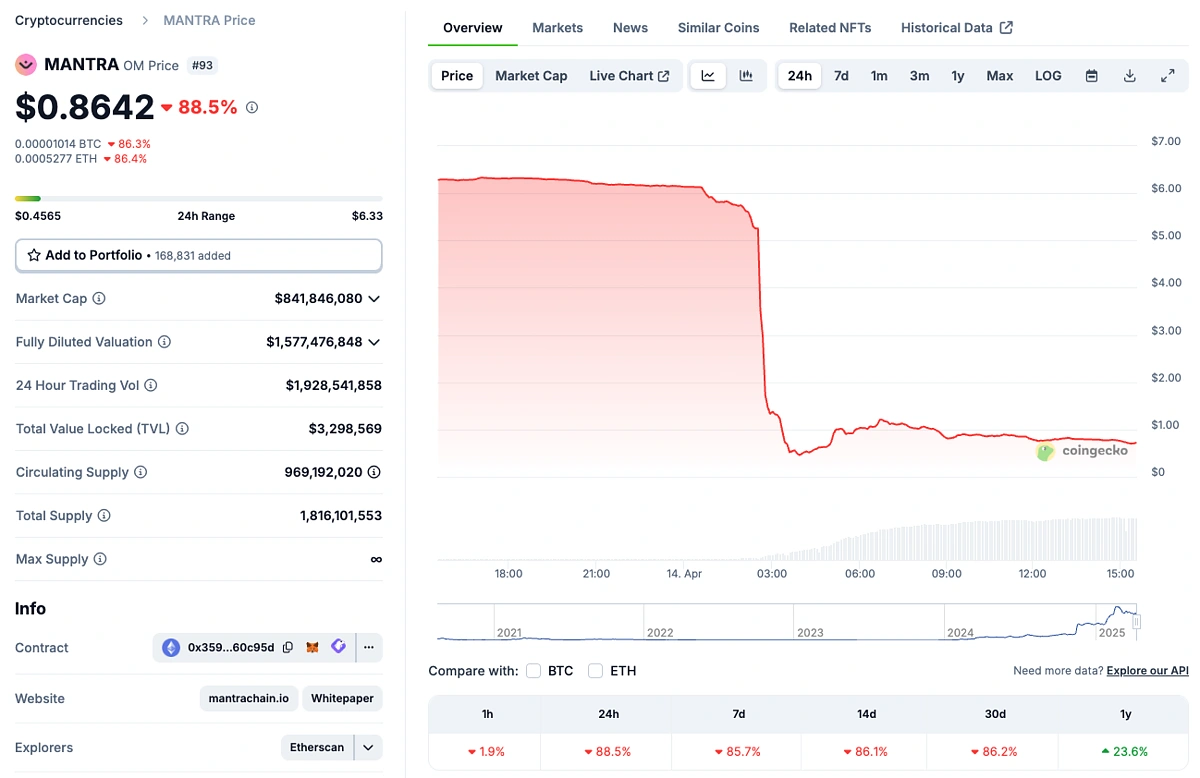Enable the BTC comparison checkbox
The width and height of the screenshot is (1200, 778).
click(x=534, y=671)
